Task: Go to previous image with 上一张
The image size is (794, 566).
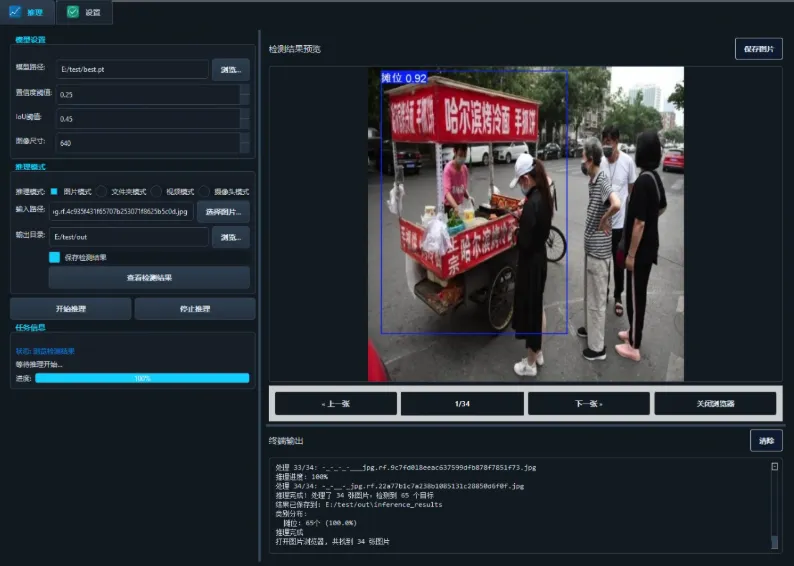Action: pyautogui.click(x=336, y=403)
